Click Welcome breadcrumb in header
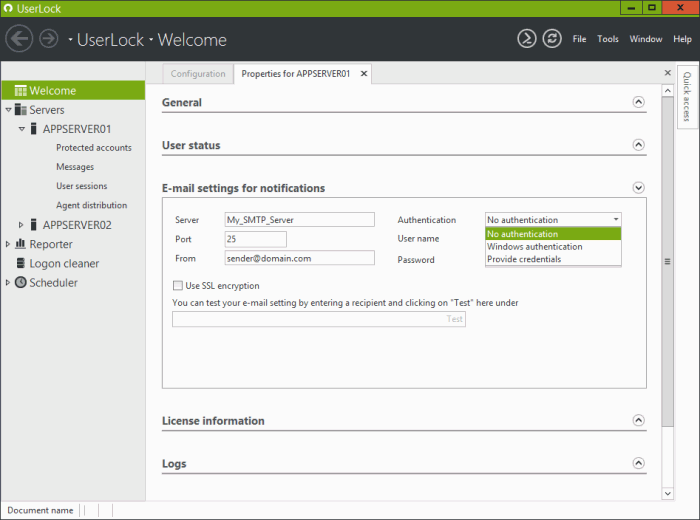The height and width of the screenshot is (520, 700). (x=192, y=40)
